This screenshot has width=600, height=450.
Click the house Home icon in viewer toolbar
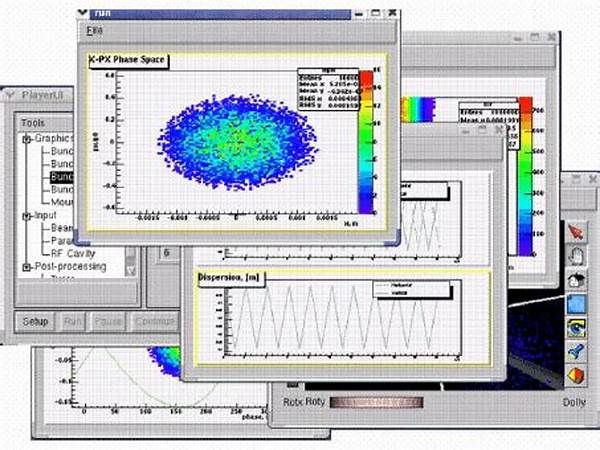[x=576, y=280]
